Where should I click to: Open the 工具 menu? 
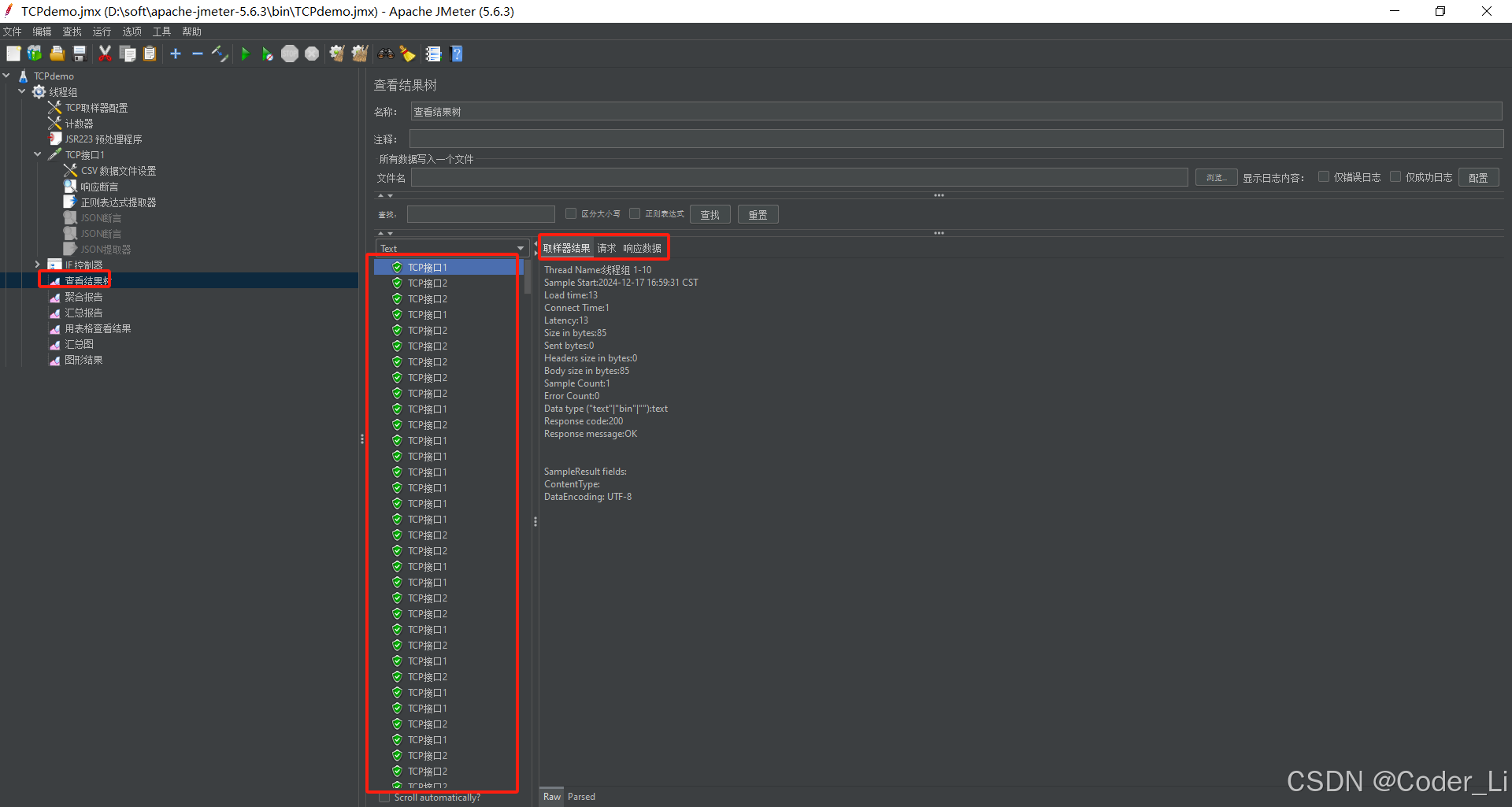coord(161,31)
